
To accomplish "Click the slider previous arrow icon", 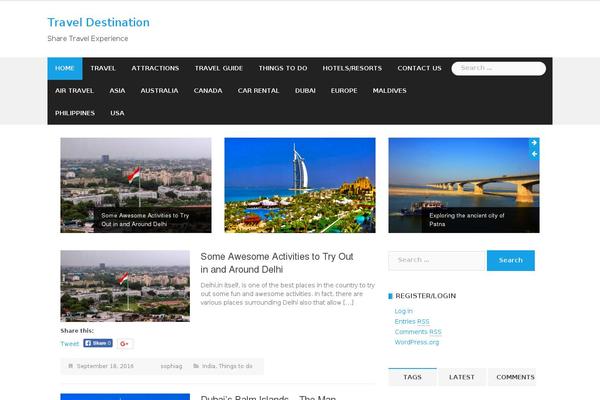I will tap(534, 154).
